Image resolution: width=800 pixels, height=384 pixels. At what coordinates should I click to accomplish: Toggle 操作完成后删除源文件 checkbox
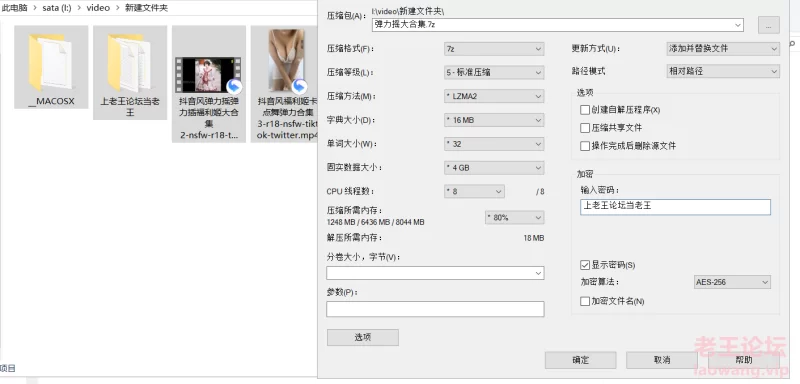point(585,146)
